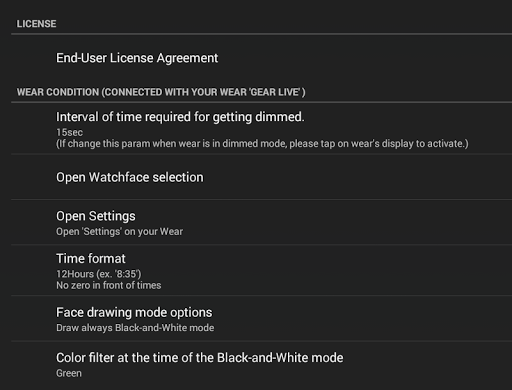This screenshot has width=512, height=390.
Task: Click the note about tapping wear's display
Action: tap(262, 144)
